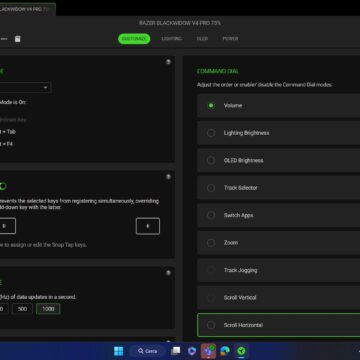Set polling rate to 500
Viewport: 360px width, 360px height.
coord(22,309)
